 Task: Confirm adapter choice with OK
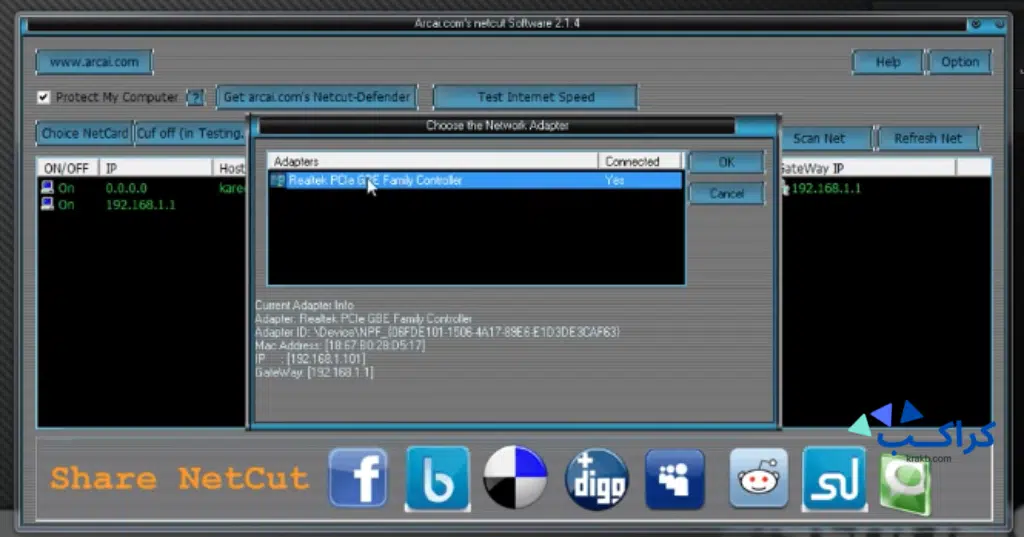(726, 163)
